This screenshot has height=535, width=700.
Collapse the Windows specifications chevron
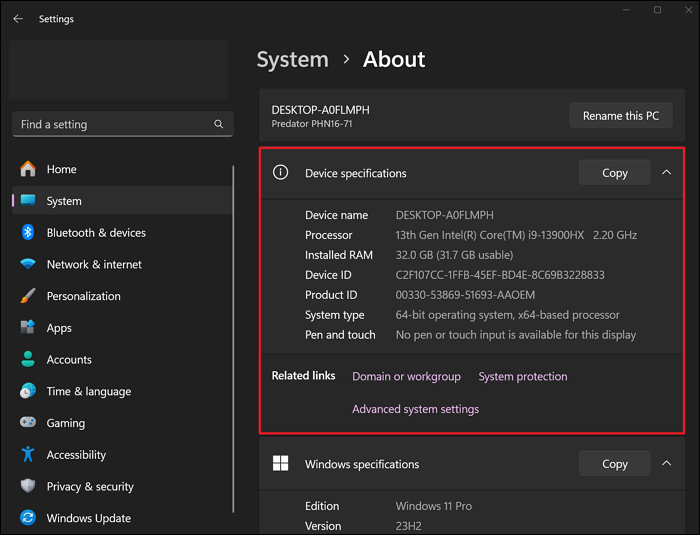pos(667,464)
